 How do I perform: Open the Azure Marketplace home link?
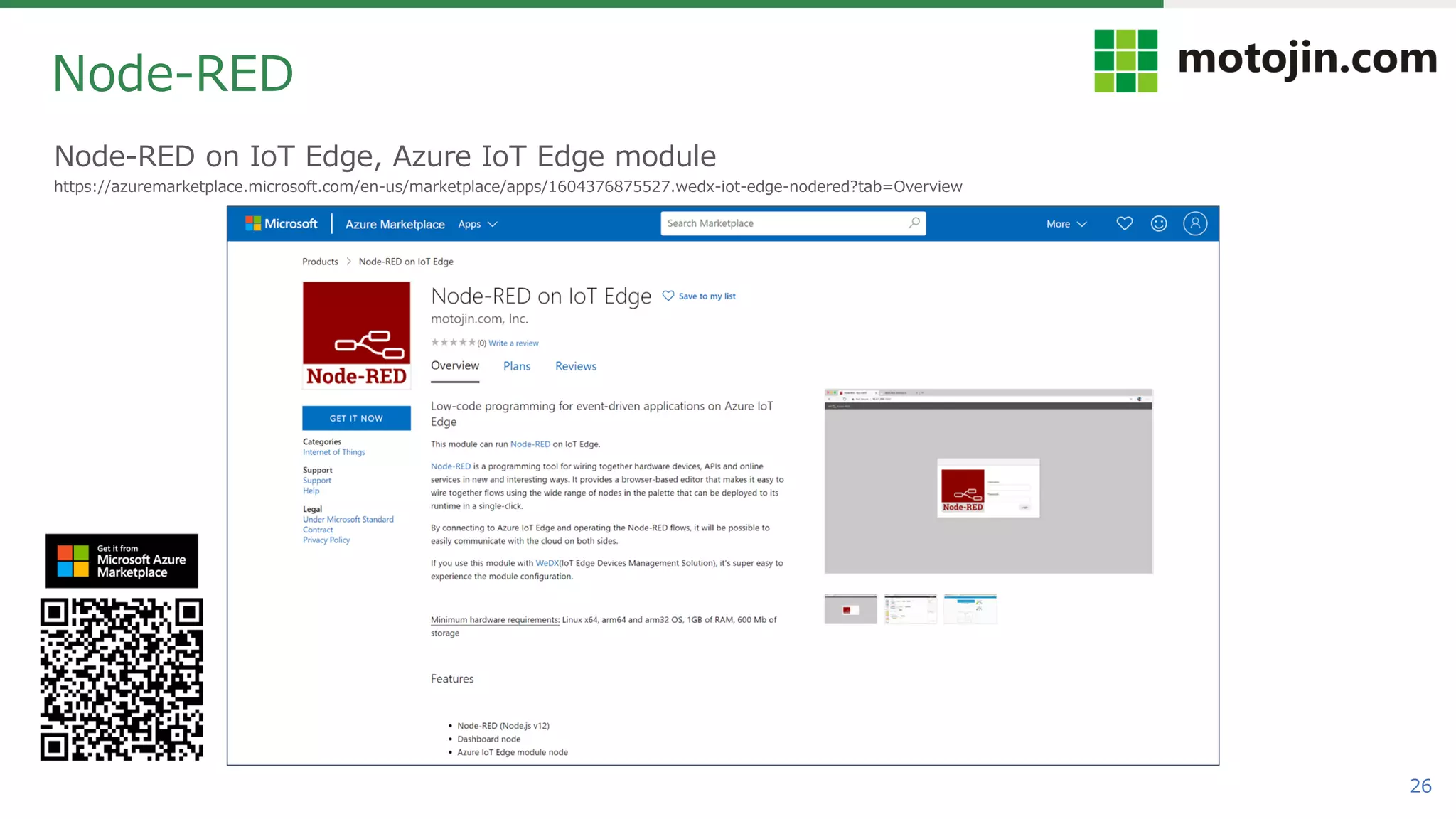point(395,224)
